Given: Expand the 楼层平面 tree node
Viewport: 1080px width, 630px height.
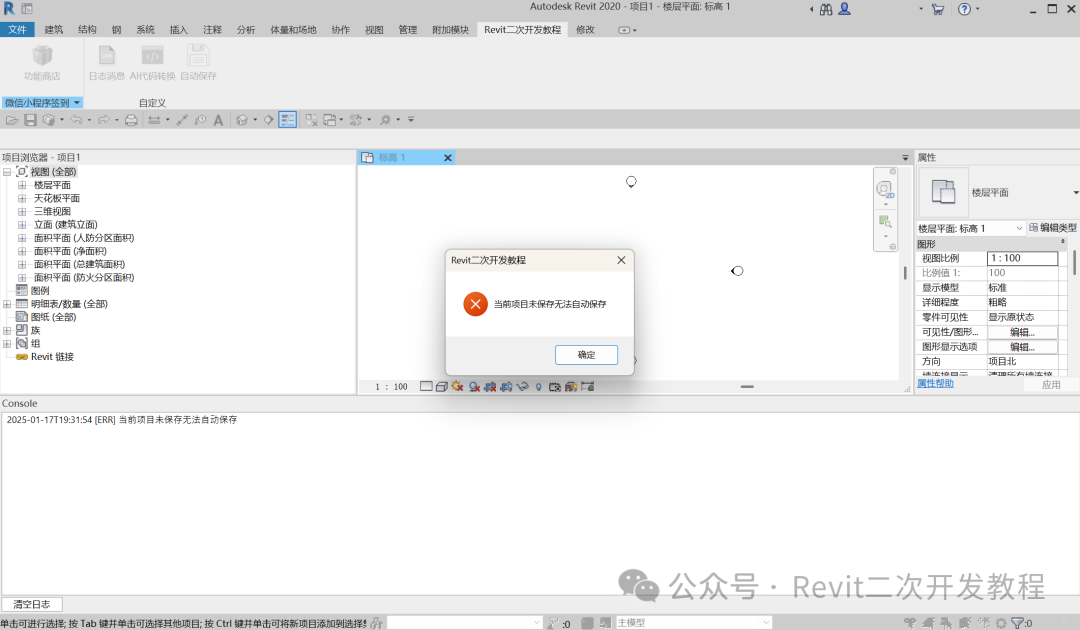Looking at the screenshot, I should tap(22, 185).
